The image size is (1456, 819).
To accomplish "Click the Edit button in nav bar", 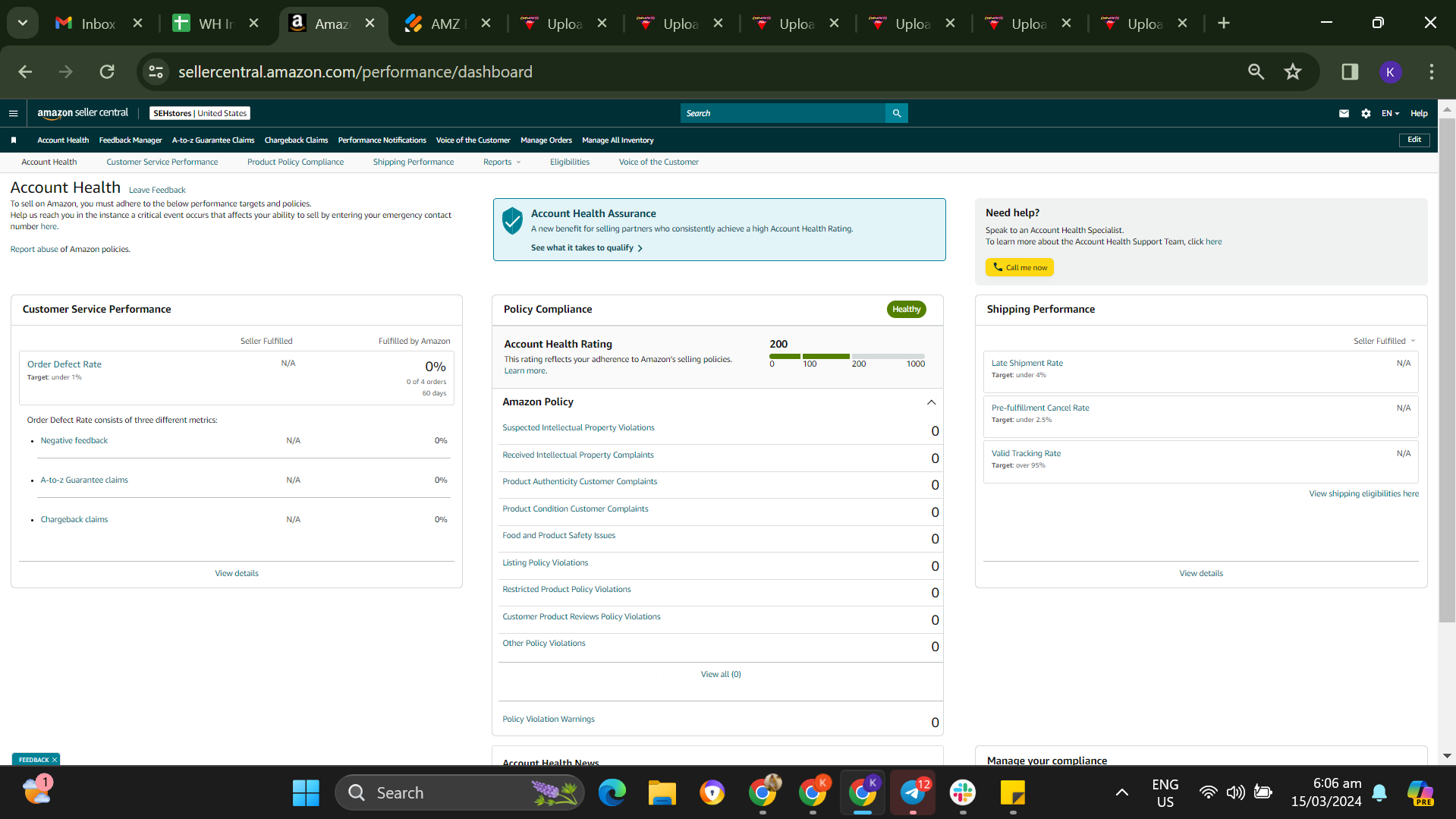I will coord(1414,140).
